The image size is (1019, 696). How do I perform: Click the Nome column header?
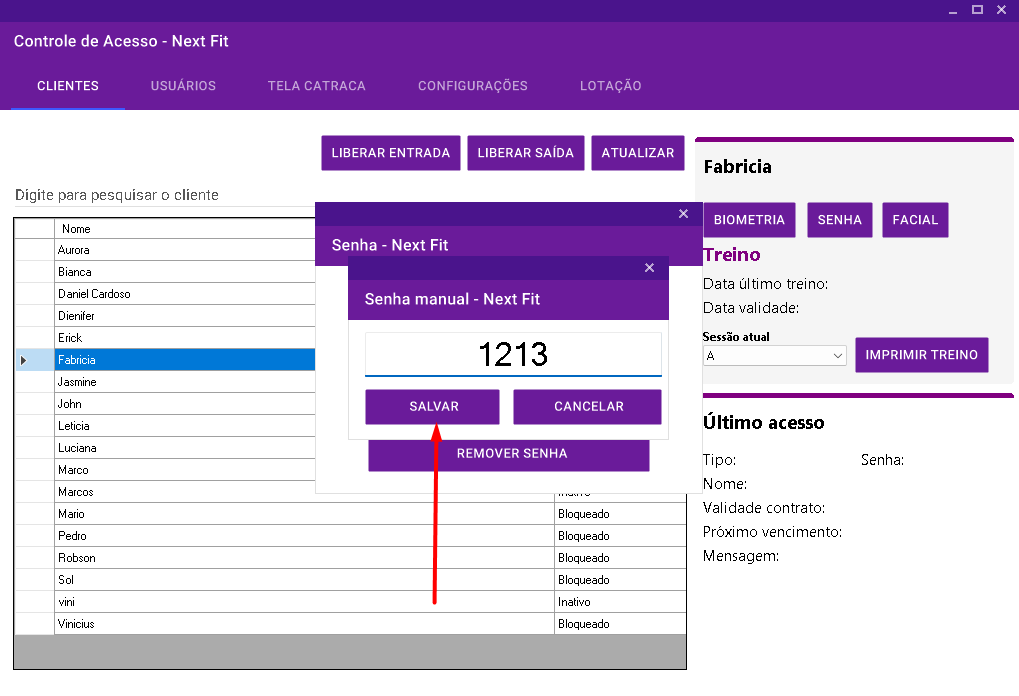(x=185, y=229)
